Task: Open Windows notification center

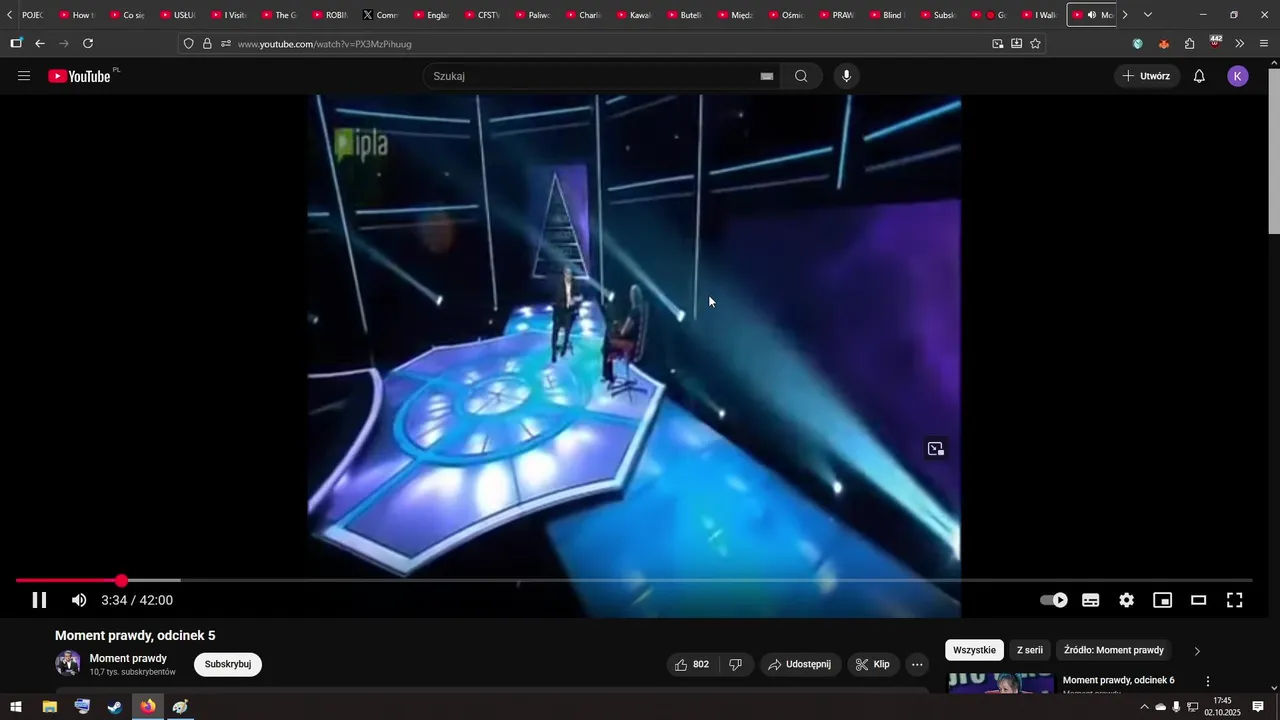Action: click(x=1258, y=707)
